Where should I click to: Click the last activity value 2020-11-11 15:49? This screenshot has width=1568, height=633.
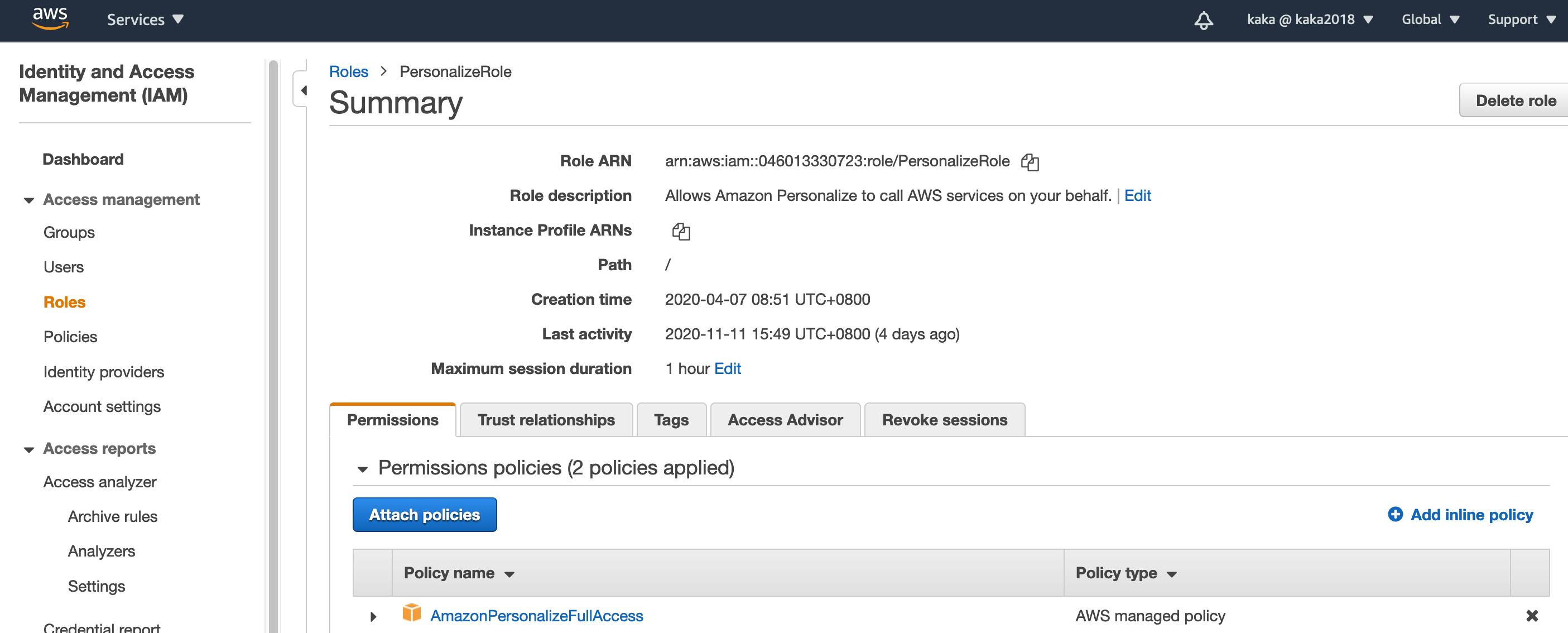pyautogui.click(x=812, y=334)
